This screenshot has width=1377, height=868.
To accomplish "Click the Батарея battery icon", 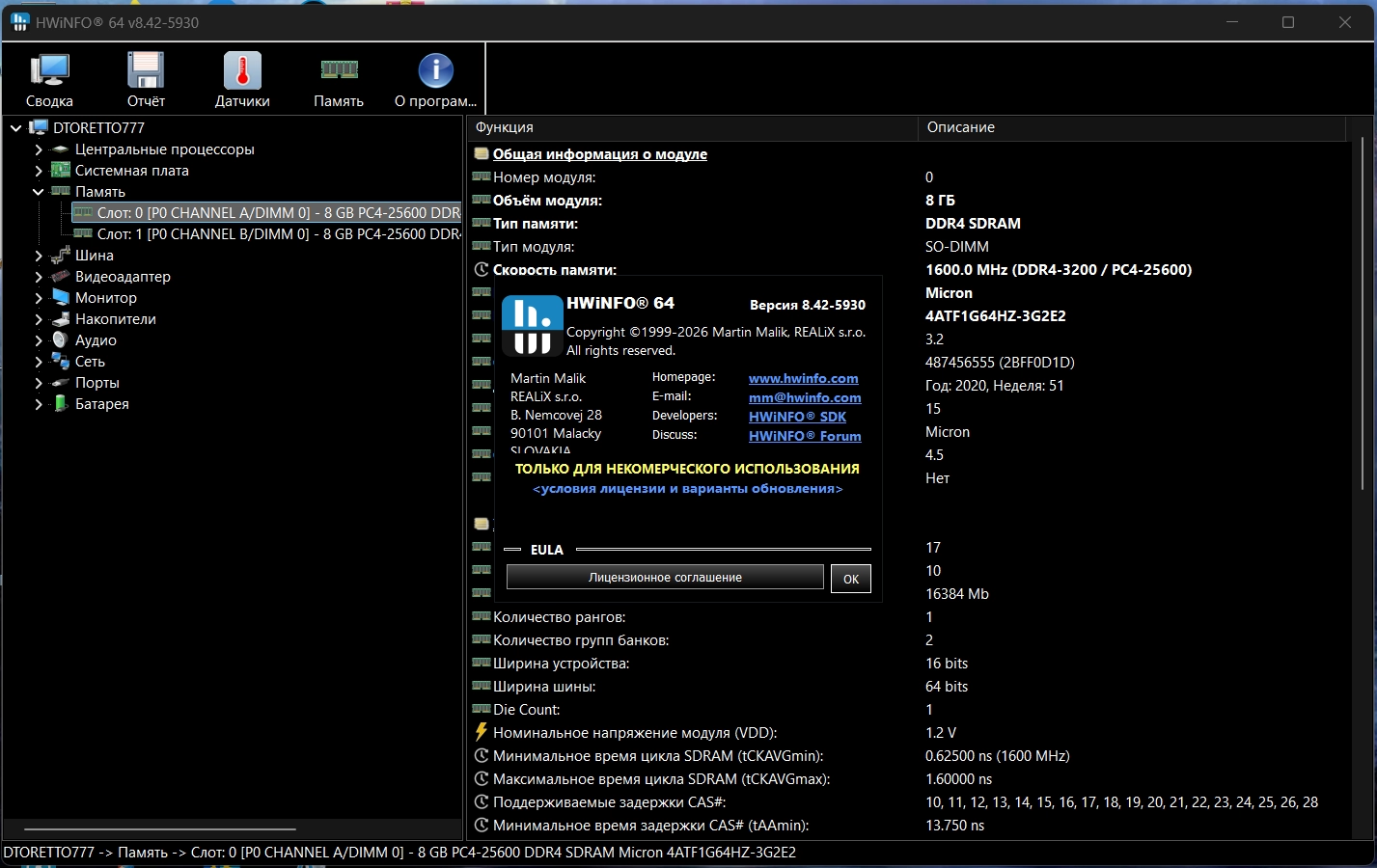I will pos(60,404).
